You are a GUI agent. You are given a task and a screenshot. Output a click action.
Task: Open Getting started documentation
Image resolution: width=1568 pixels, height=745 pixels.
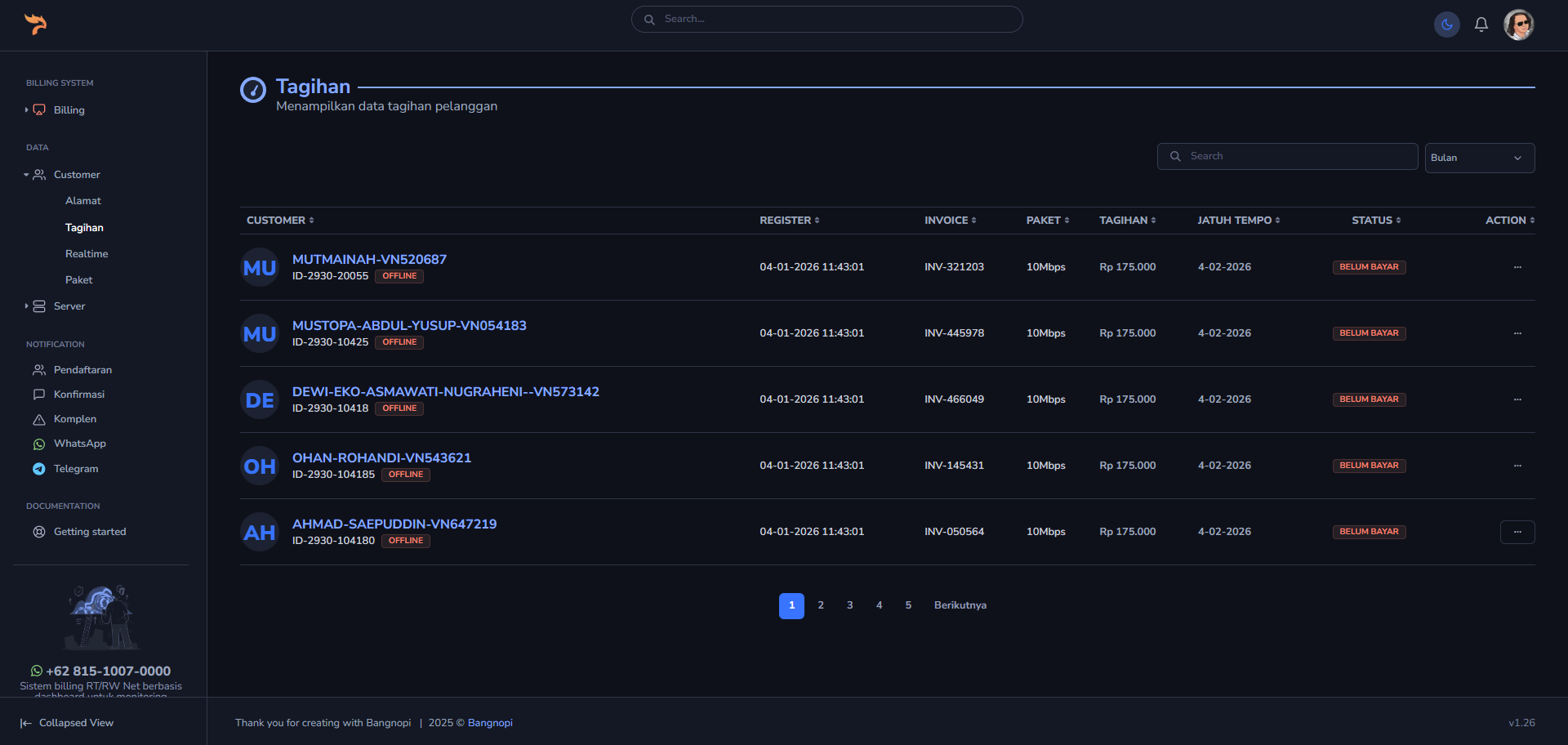tap(89, 532)
